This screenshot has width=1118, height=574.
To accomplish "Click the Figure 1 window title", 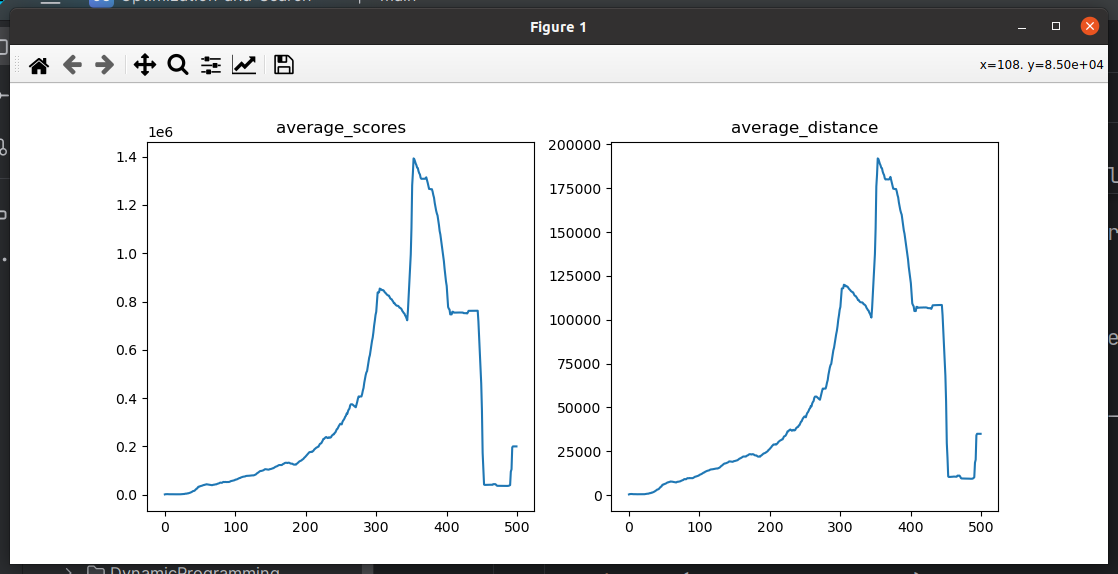I will (x=558, y=27).
